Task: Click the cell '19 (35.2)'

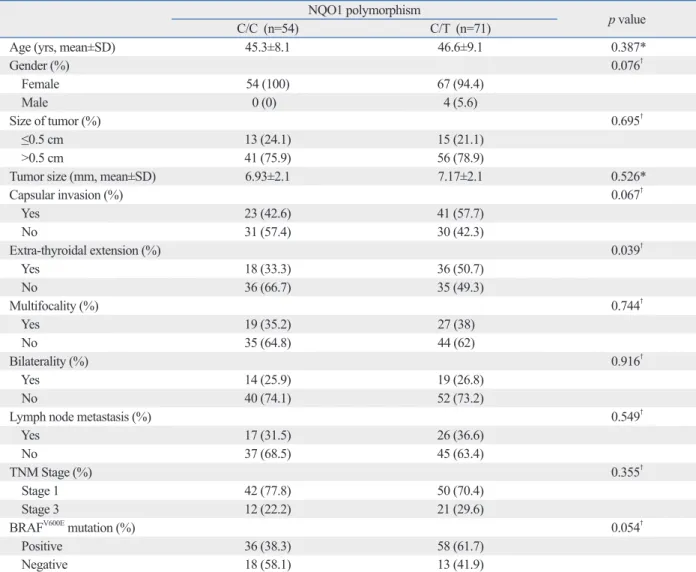Action: 268,325
